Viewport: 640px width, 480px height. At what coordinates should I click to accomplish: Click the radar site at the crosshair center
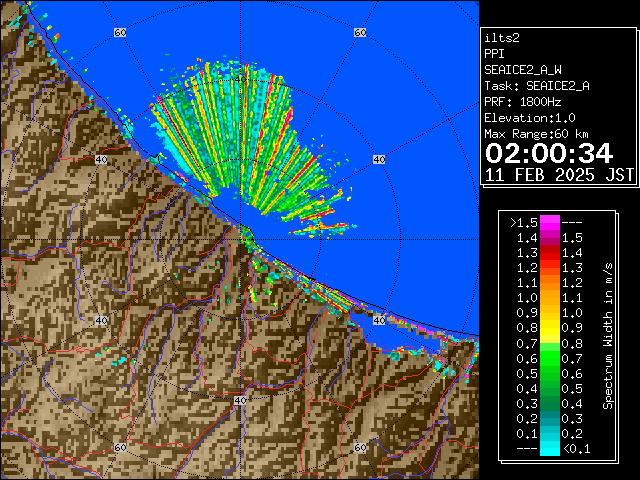[x=240, y=240]
